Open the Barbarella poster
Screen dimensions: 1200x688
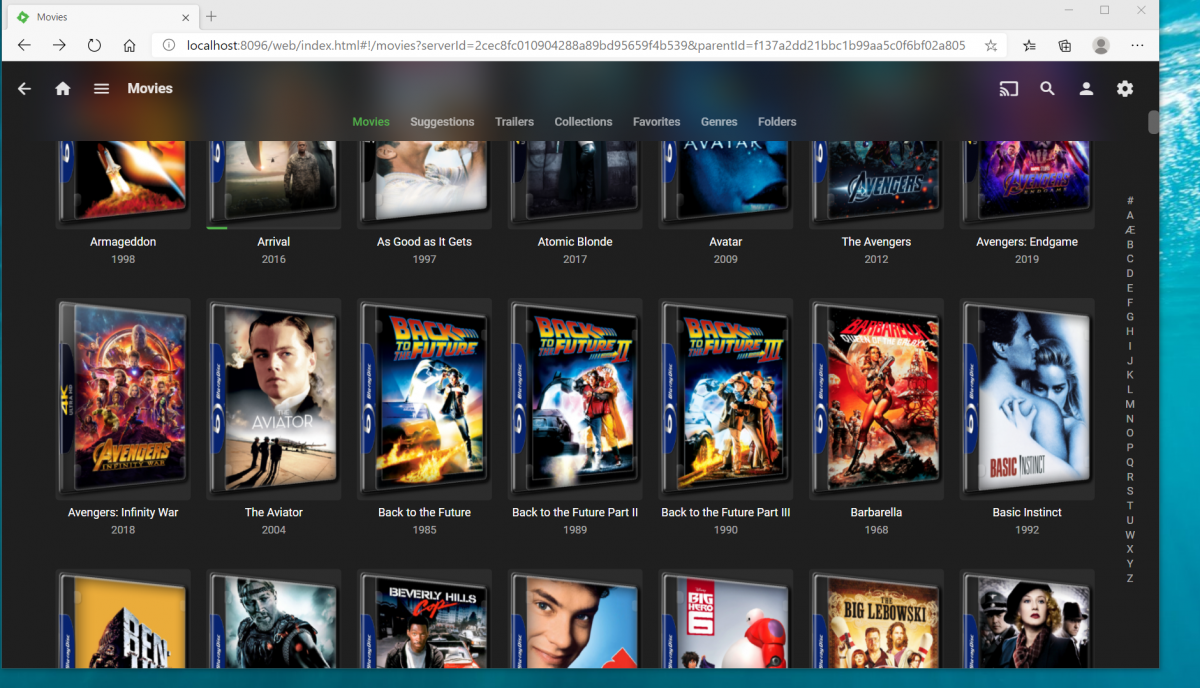pyautogui.click(x=876, y=399)
